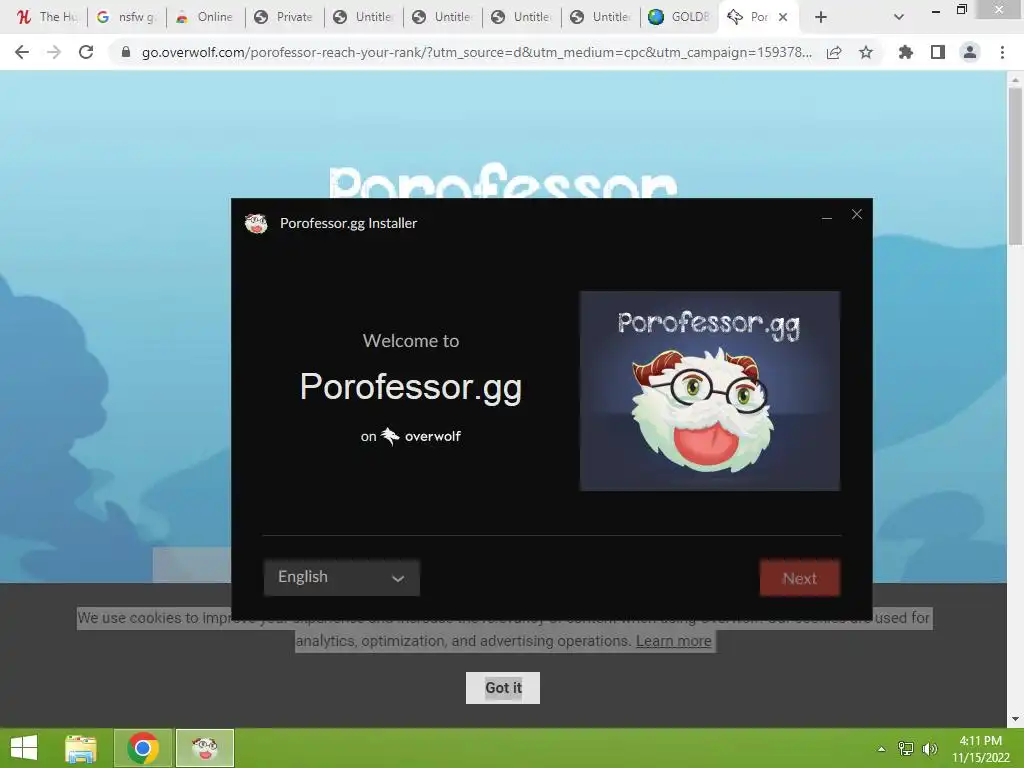Switch to the nsfw Google search tab
1024x768 pixels.
pyautogui.click(x=126, y=17)
